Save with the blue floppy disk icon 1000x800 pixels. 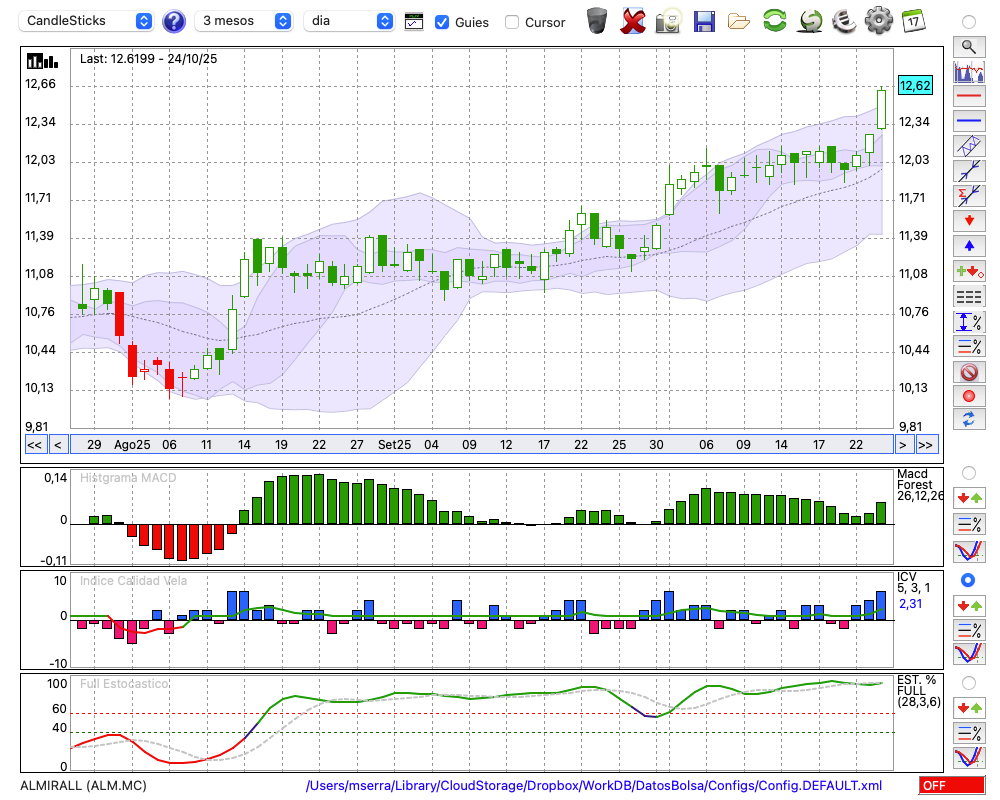704,21
